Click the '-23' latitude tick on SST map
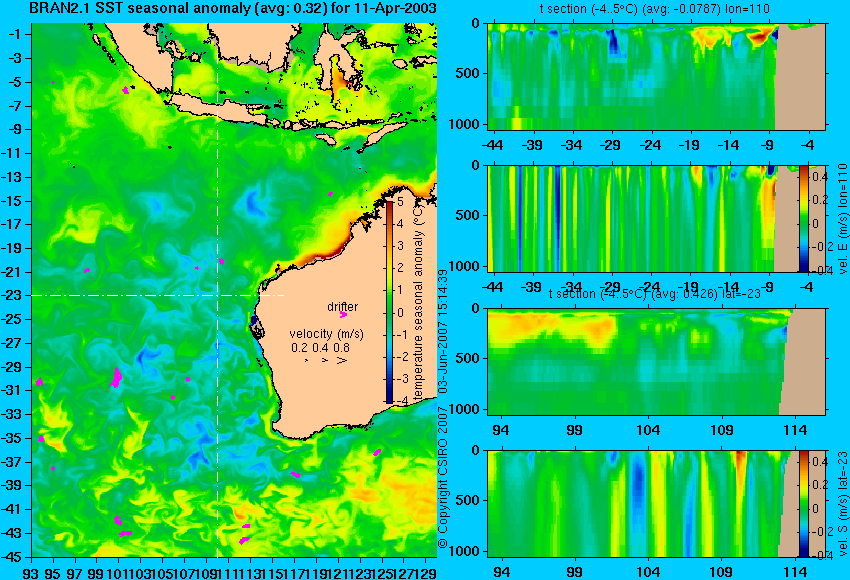 pos(12,295)
